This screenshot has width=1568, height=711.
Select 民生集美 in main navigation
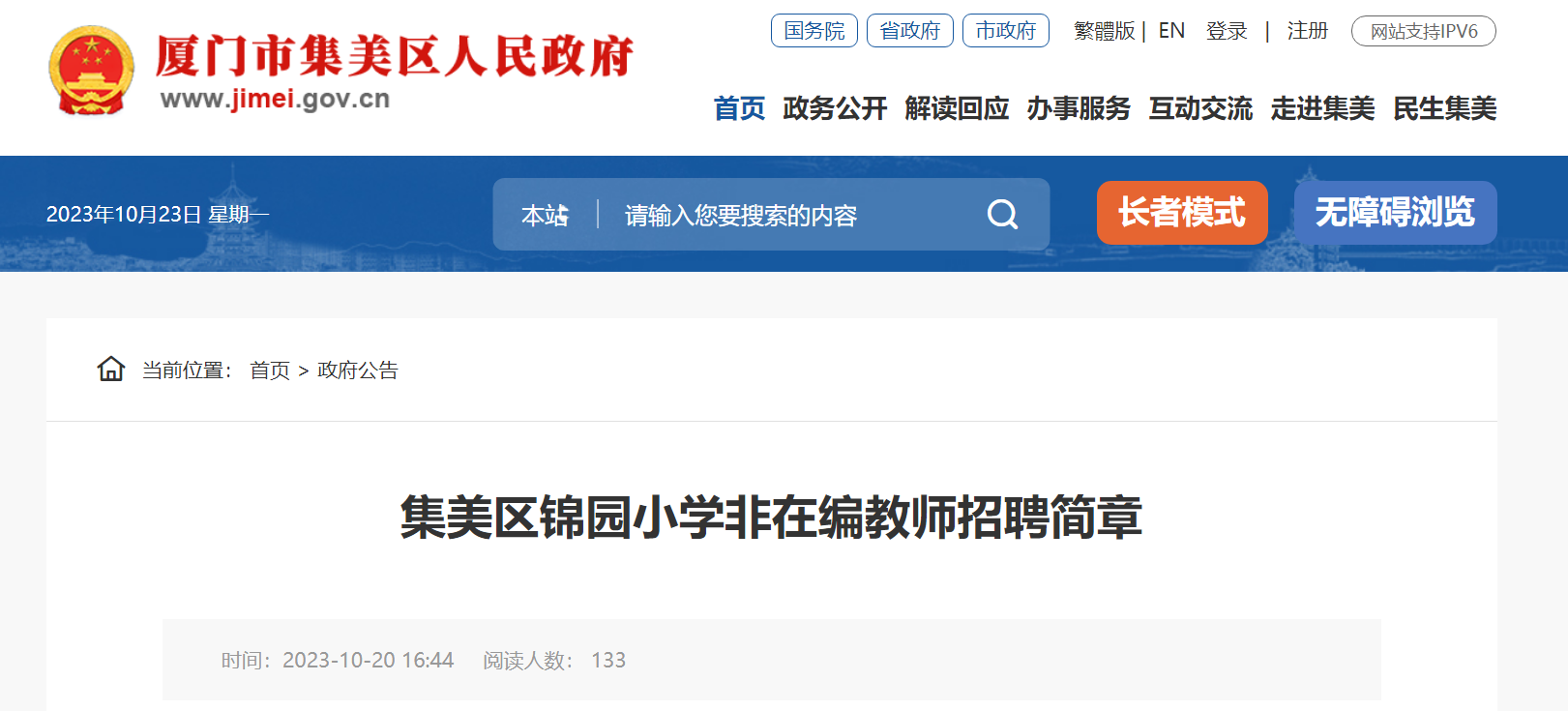[x=1444, y=108]
